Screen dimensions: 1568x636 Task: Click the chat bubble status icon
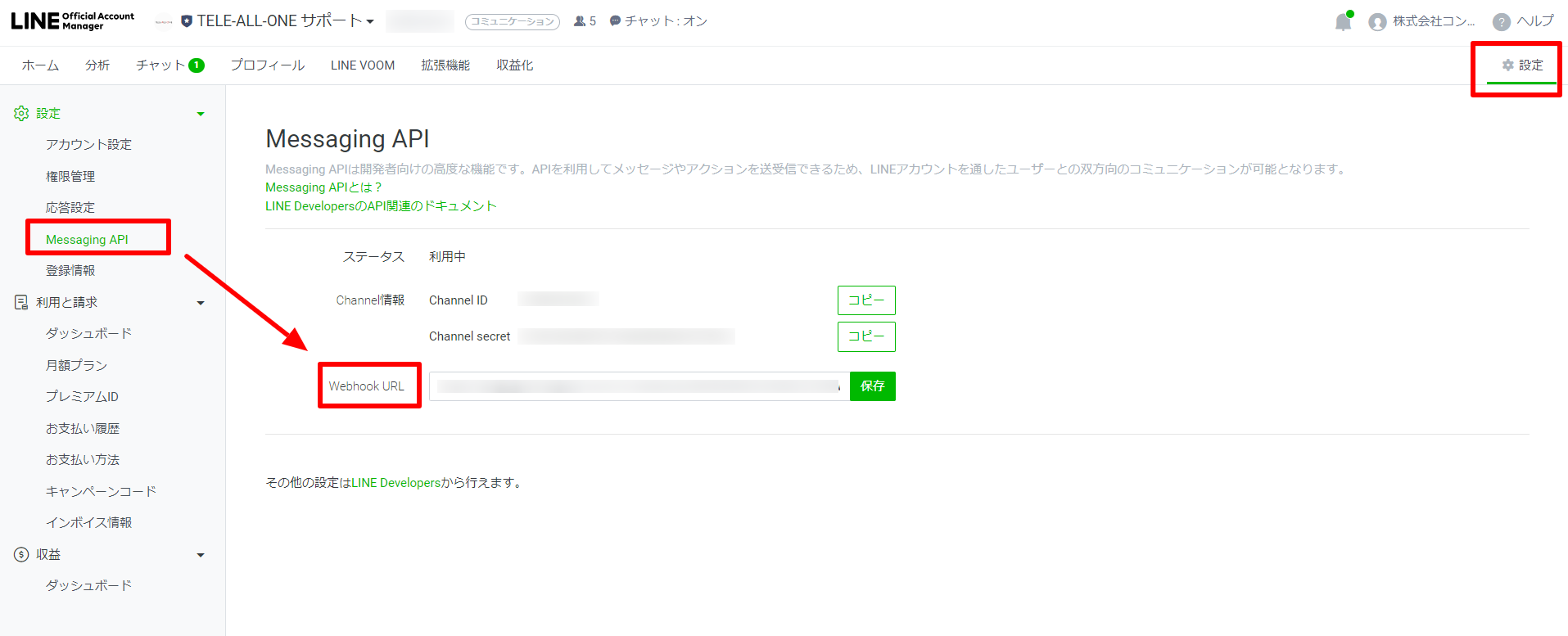point(616,21)
